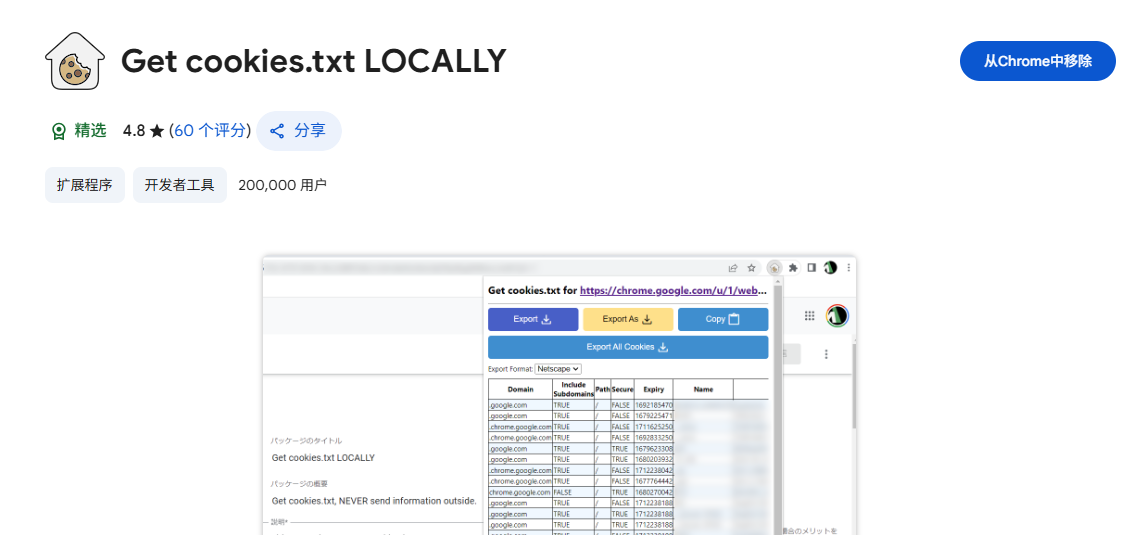Remove extension with 从Chrome中移除 button

coord(1037,61)
